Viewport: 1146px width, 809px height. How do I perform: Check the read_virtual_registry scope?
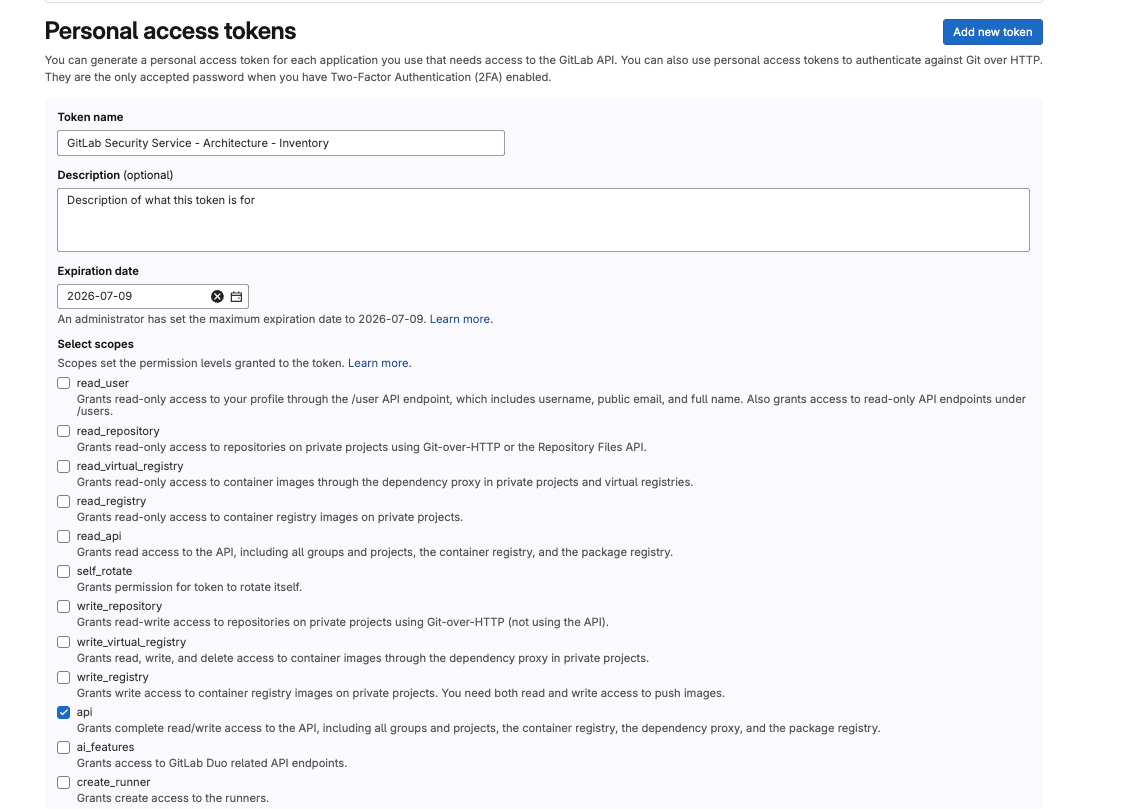click(x=64, y=467)
